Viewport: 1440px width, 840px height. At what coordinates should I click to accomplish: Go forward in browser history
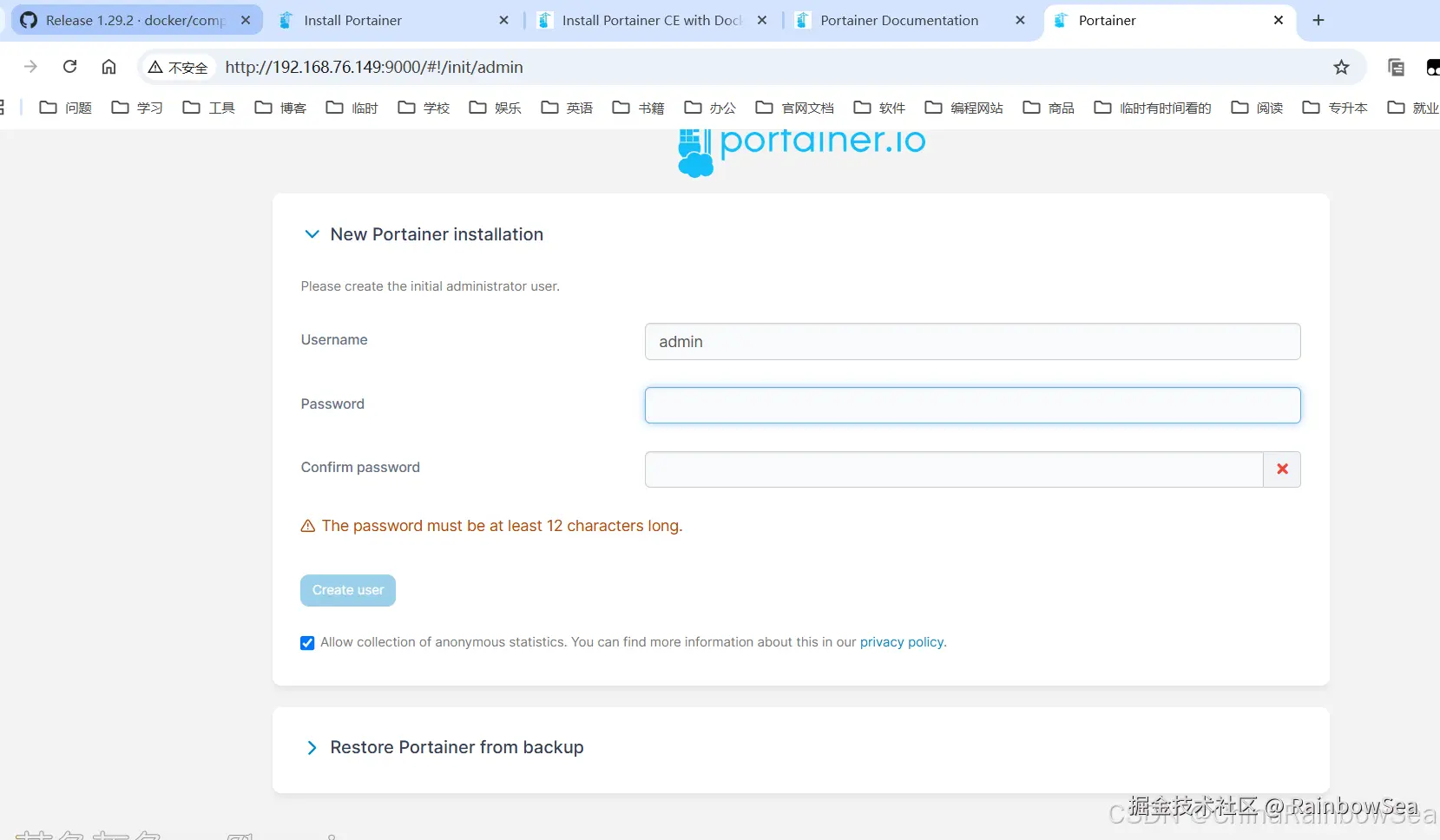30,67
